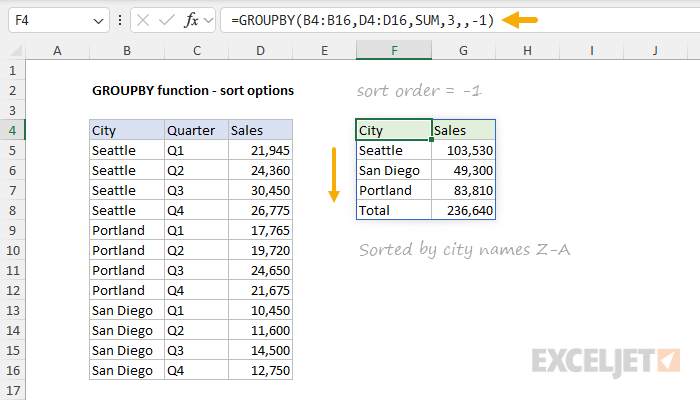
Task: Open Insert Function fx button
Action: 191,20
